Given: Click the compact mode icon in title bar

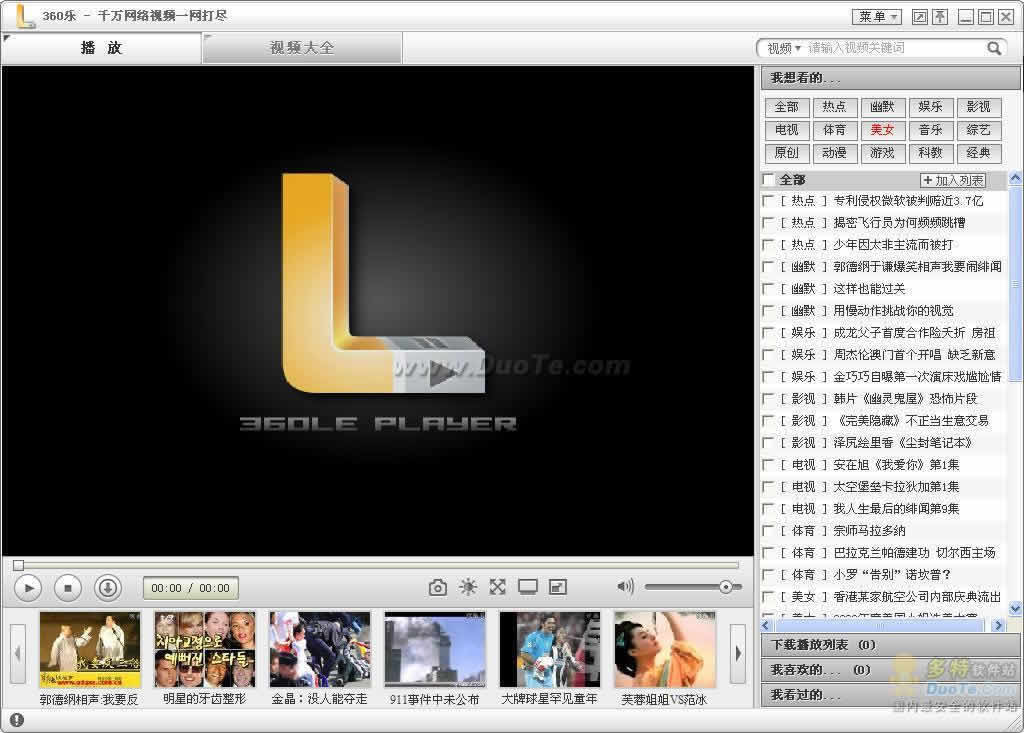Looking at the screenshot, I should click(920, 17).
